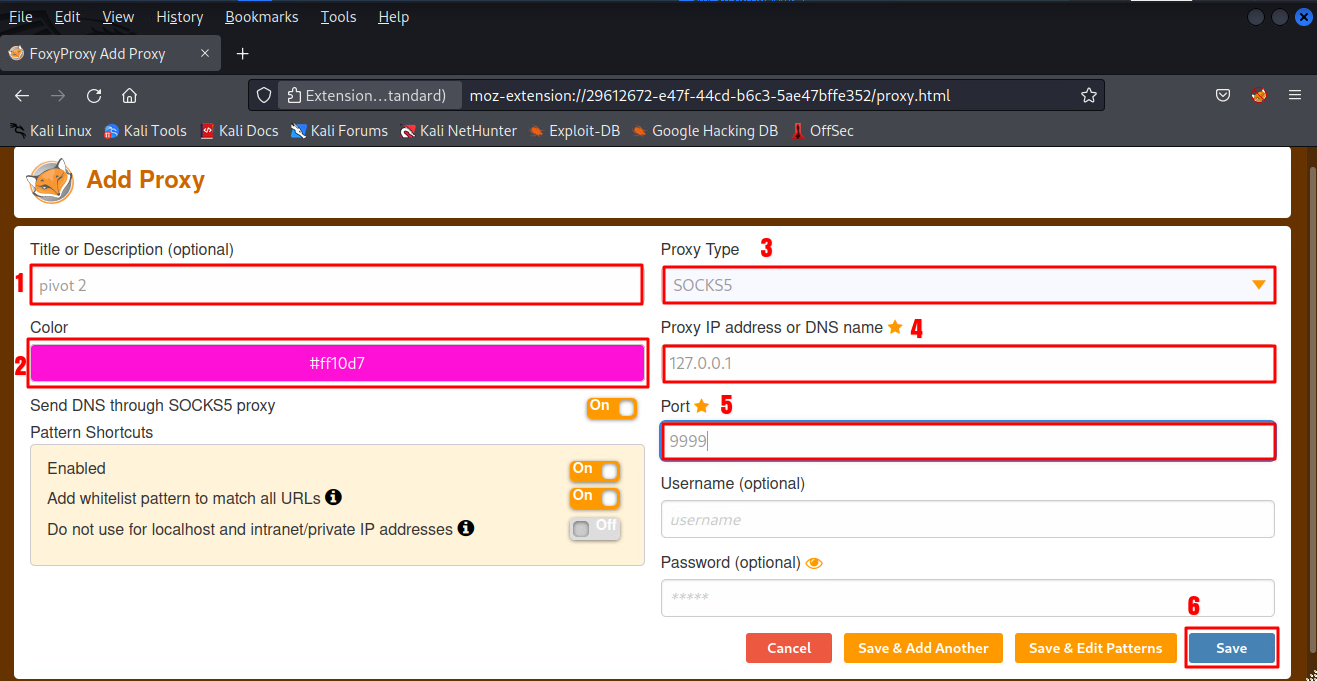Open new tab with plus button
The width and height of the screenshot is (1317, 681).
[x=242, y=54]
